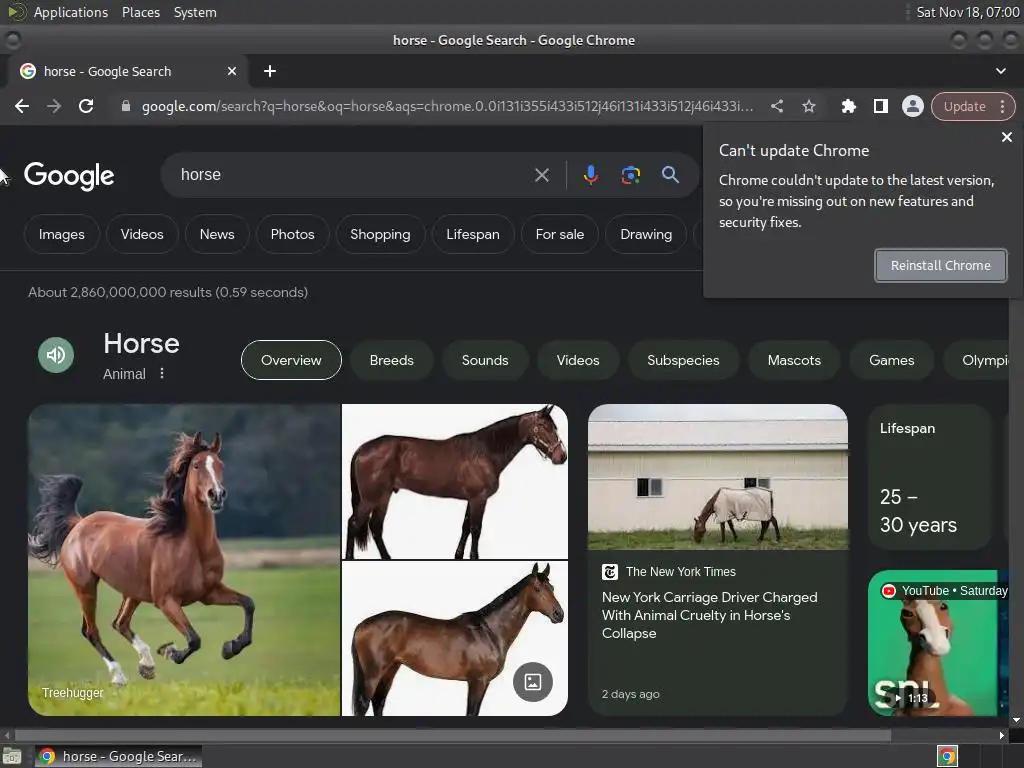Reload the page with the refresh icon
1024x768 pixels.
tap(86, 106)
